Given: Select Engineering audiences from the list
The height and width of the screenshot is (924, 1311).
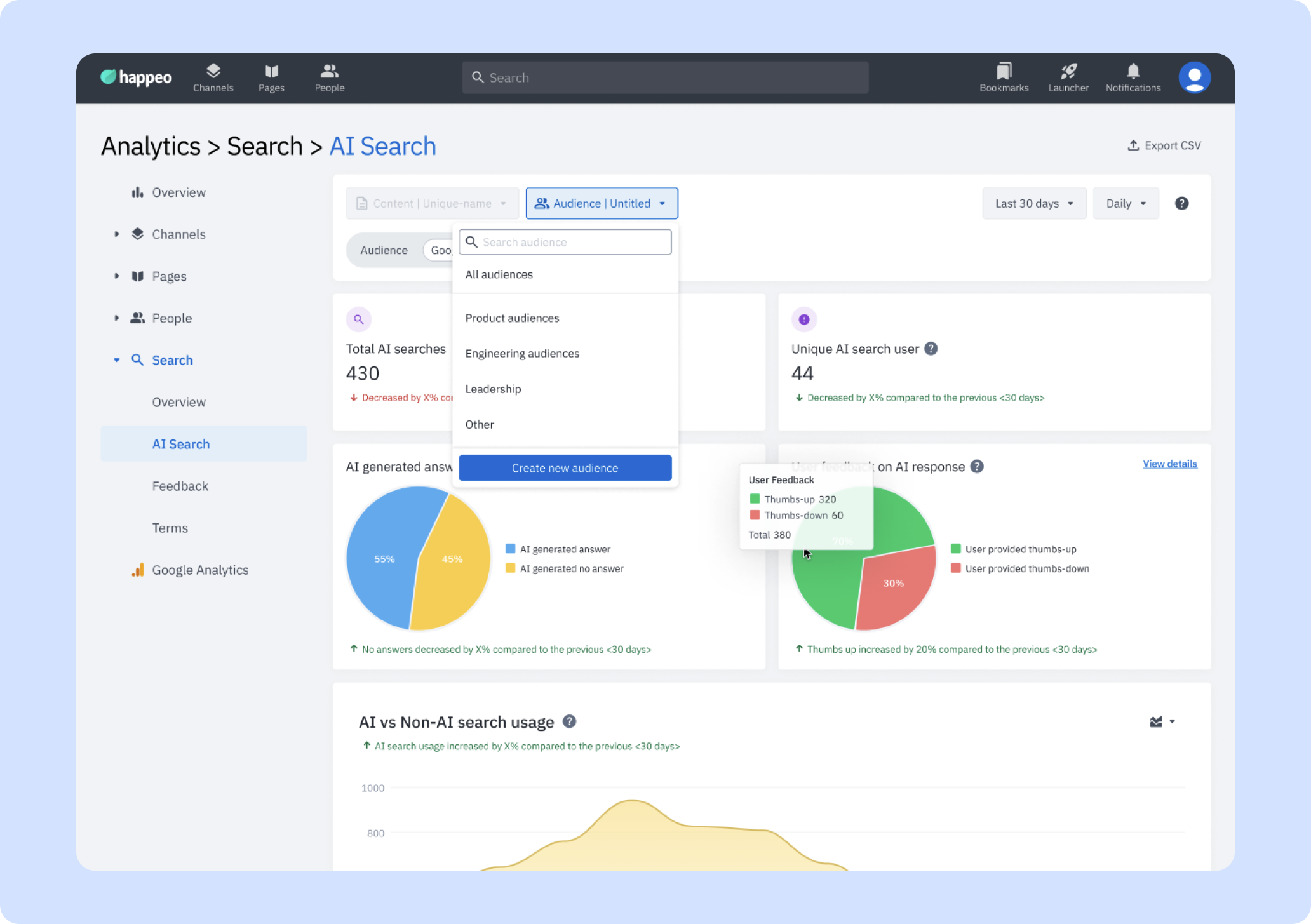Looking at the screenshot, I should (x=522, y=353).
